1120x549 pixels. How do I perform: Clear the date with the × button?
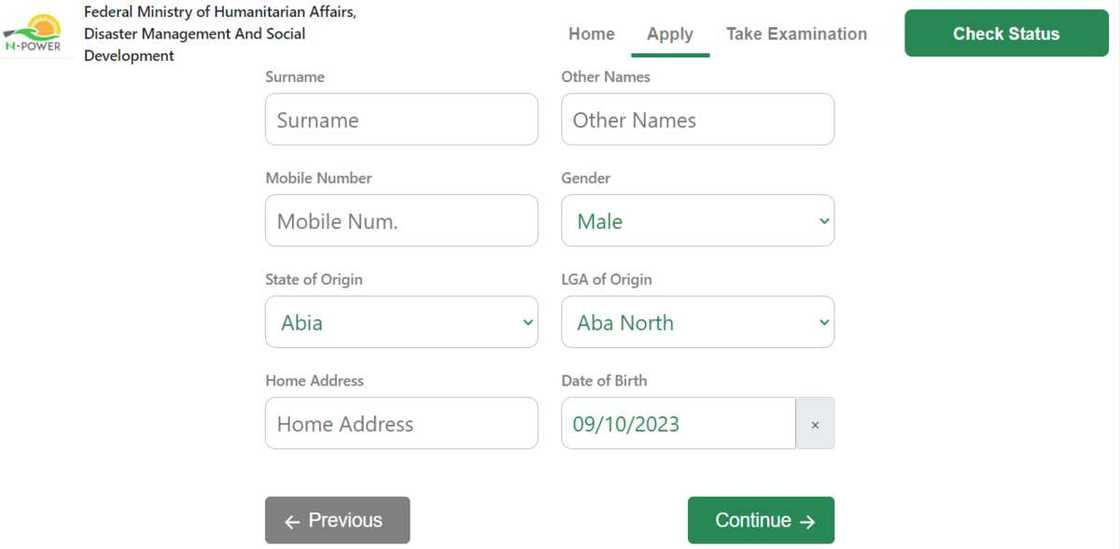point(814,424)
